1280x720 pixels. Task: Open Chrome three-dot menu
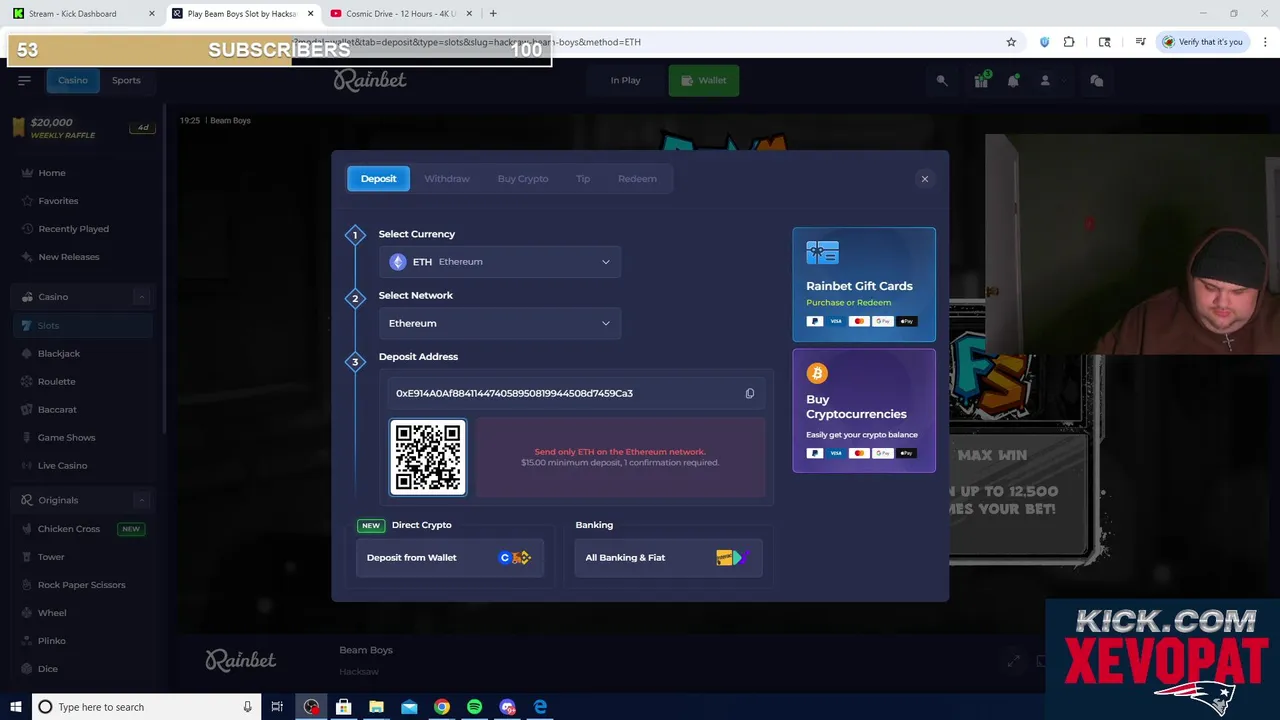point(1266,42)
